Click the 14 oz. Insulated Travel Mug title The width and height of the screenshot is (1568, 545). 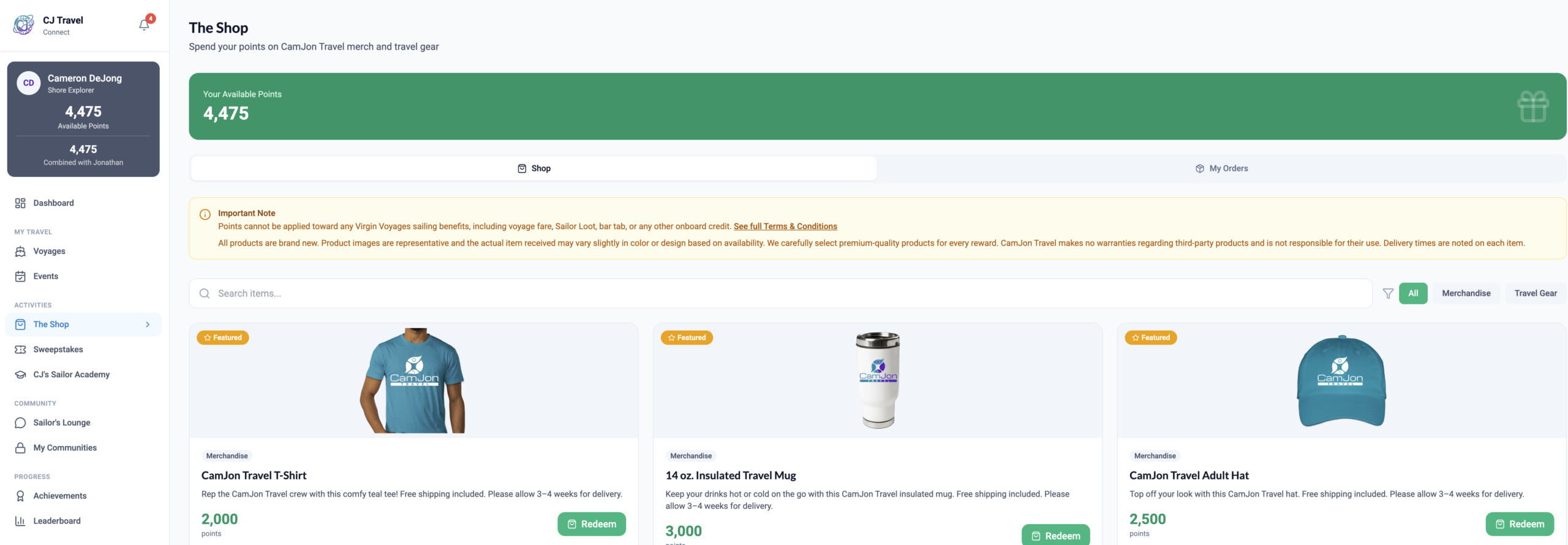tap(731, 476)
